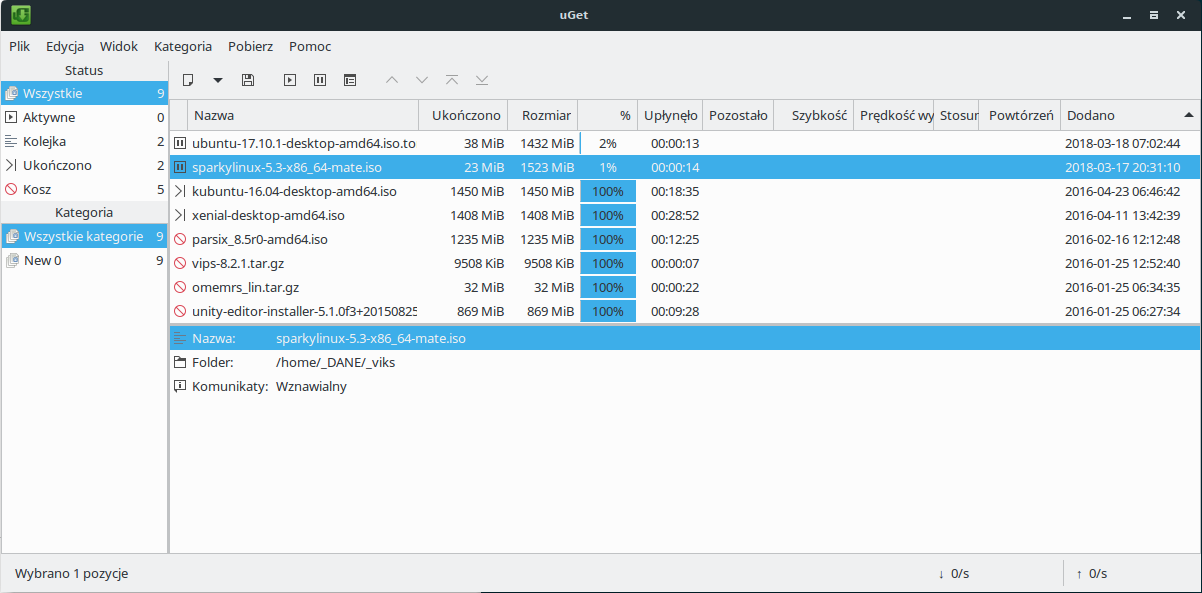Open the Pobierz menu
Image resolution: width=1202 pixels, height=593 pixels.
tap(251, 46)
